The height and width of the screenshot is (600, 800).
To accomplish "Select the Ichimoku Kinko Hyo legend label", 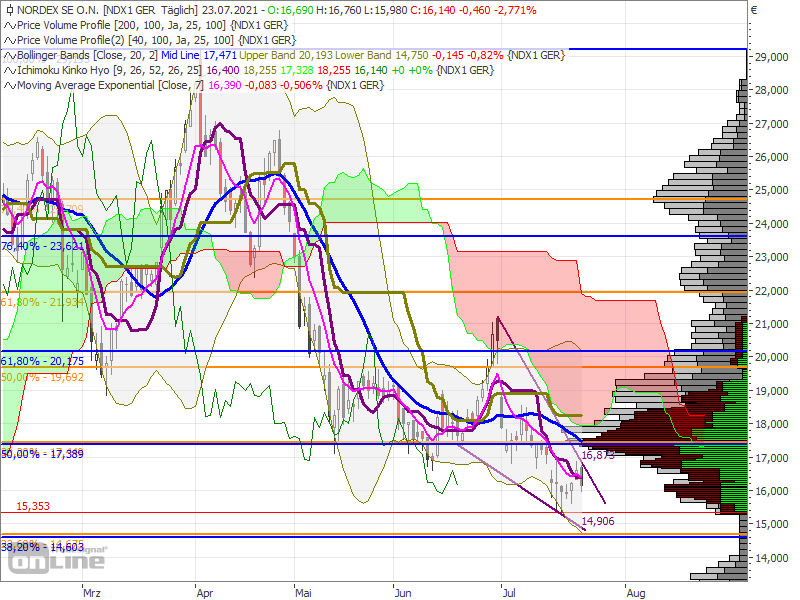I will pos(110,70).
